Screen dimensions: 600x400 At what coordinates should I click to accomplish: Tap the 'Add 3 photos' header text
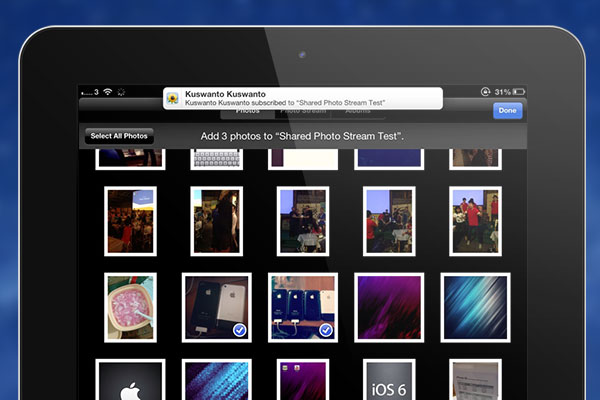click(x=302, y=136)
